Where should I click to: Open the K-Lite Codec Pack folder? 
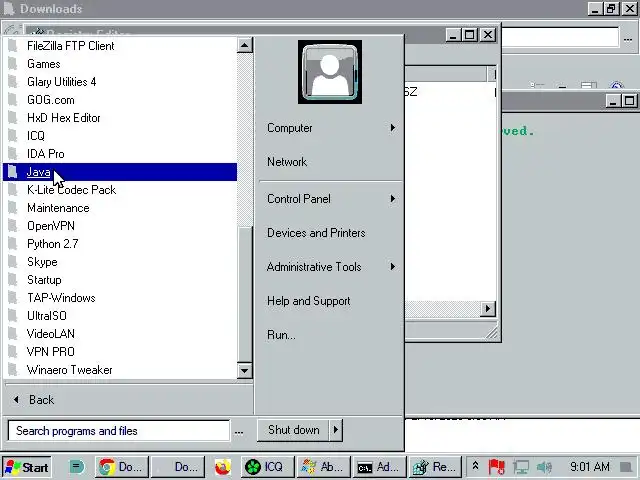[120, 190]
